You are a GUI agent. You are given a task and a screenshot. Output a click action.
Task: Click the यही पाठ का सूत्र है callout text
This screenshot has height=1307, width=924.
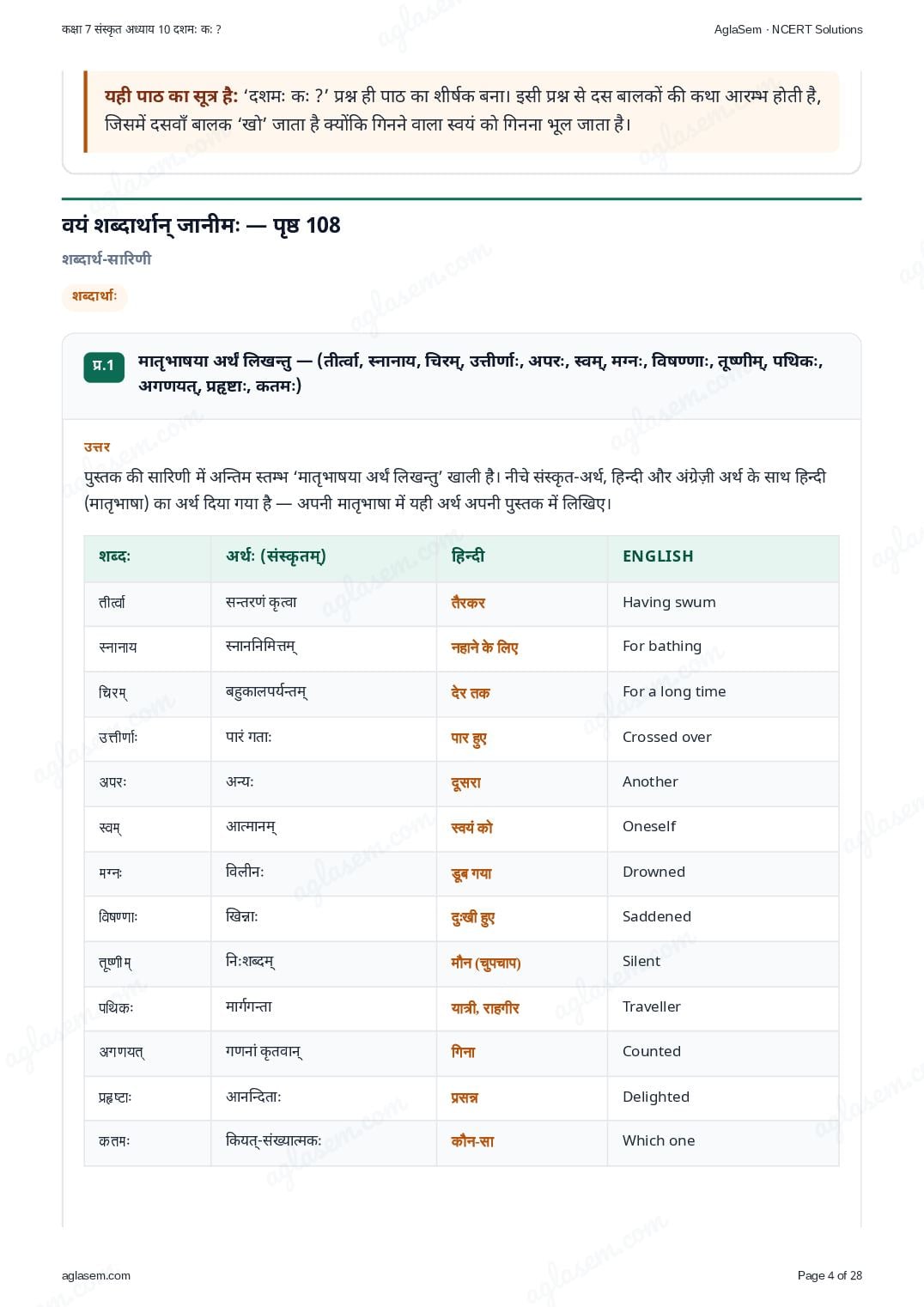tap(172, 96)
